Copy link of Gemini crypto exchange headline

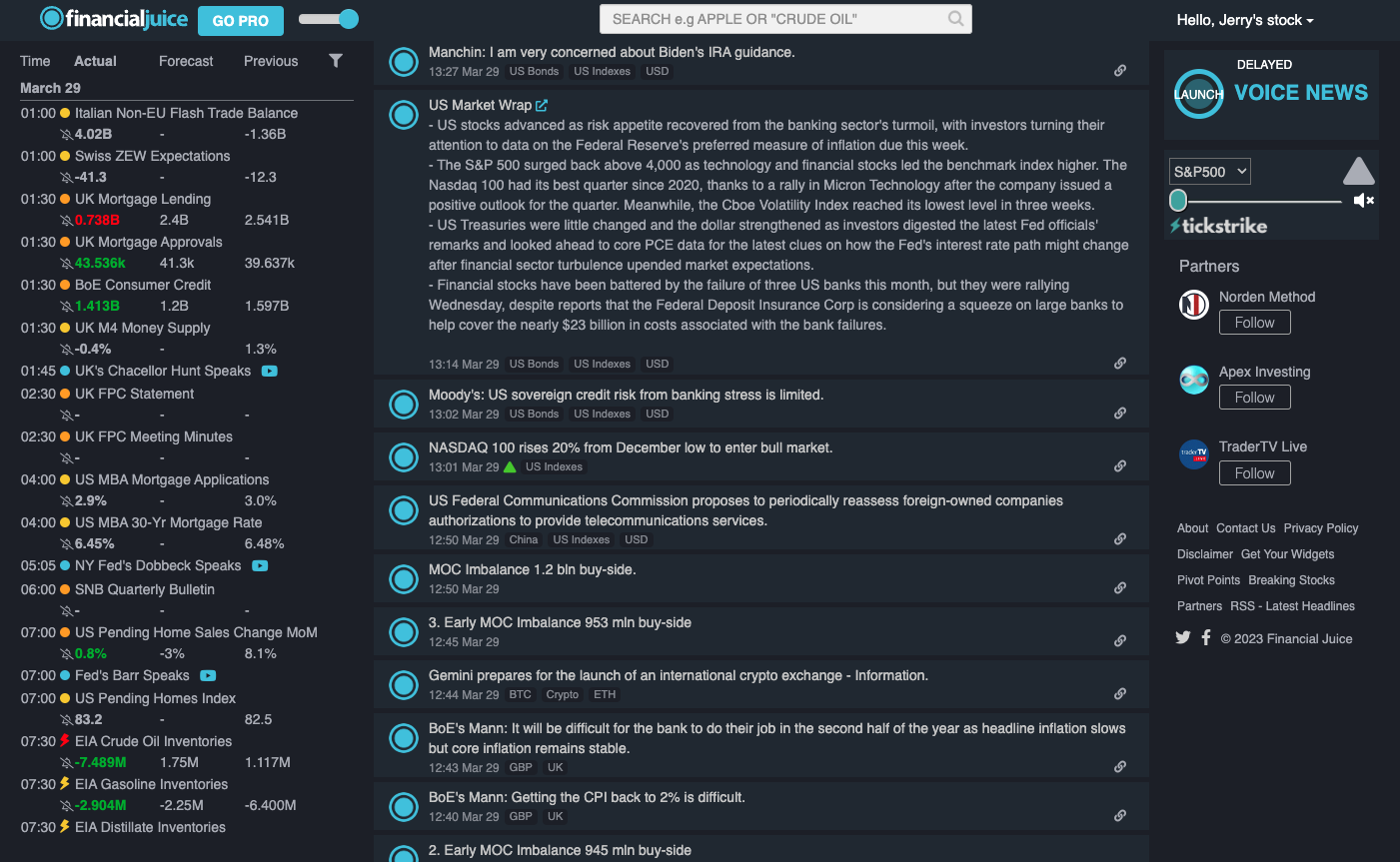tap(1120, 694)
